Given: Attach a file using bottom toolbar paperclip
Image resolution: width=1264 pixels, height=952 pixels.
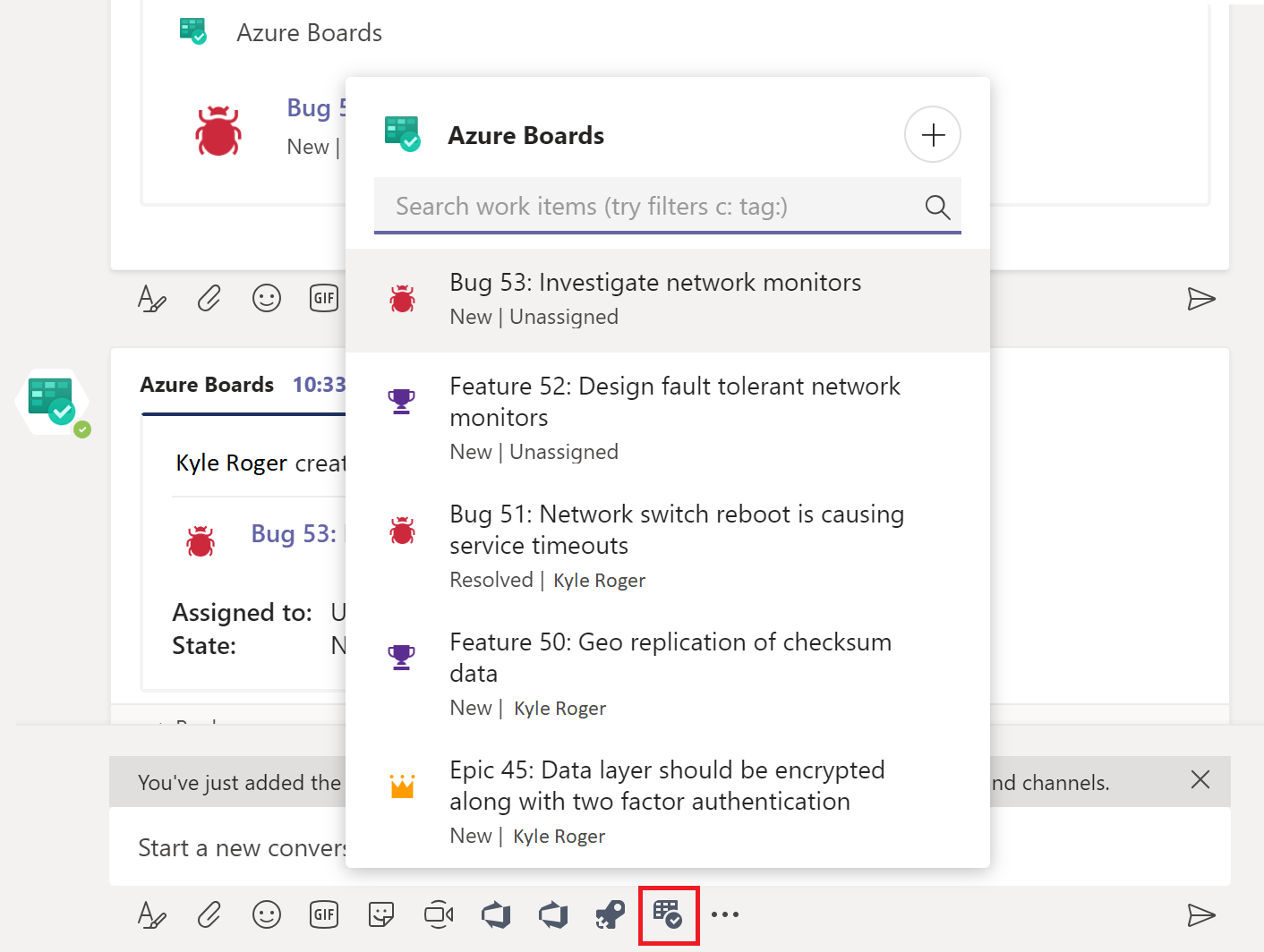Looking at the screenshot, I should point(209,914).
